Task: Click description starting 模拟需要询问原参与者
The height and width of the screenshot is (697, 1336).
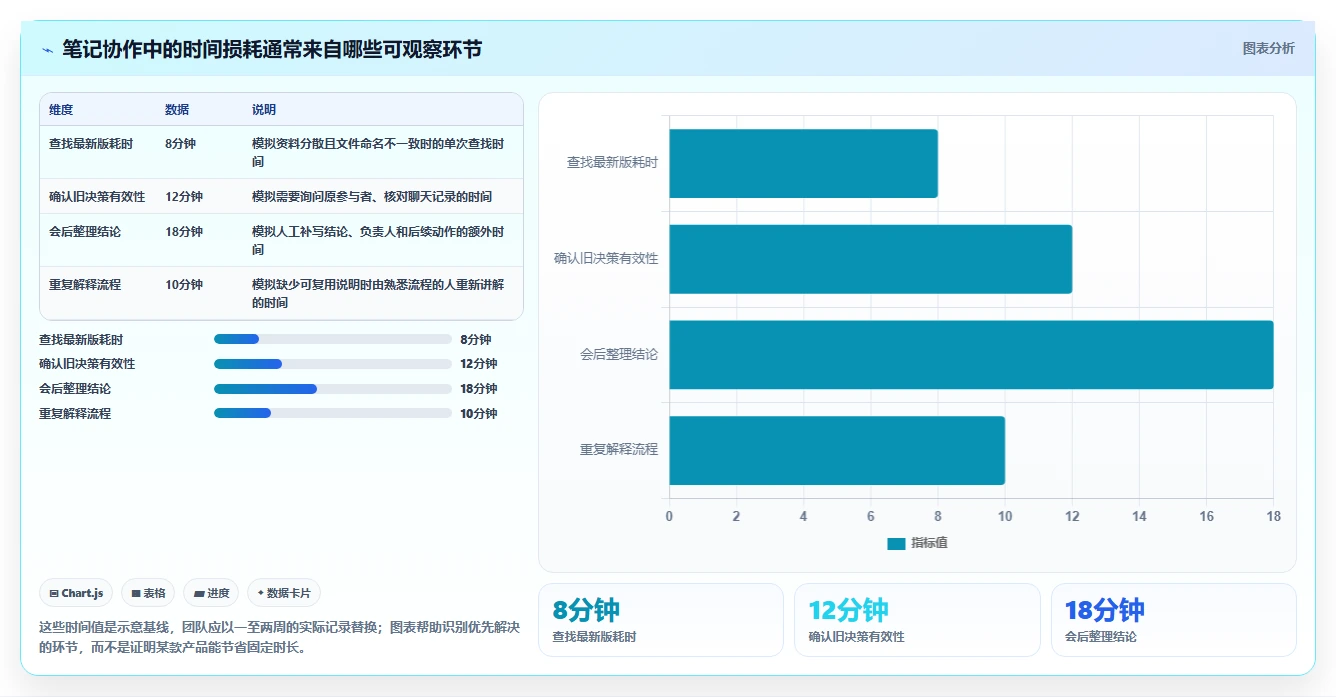Action: tap(372, 197)
